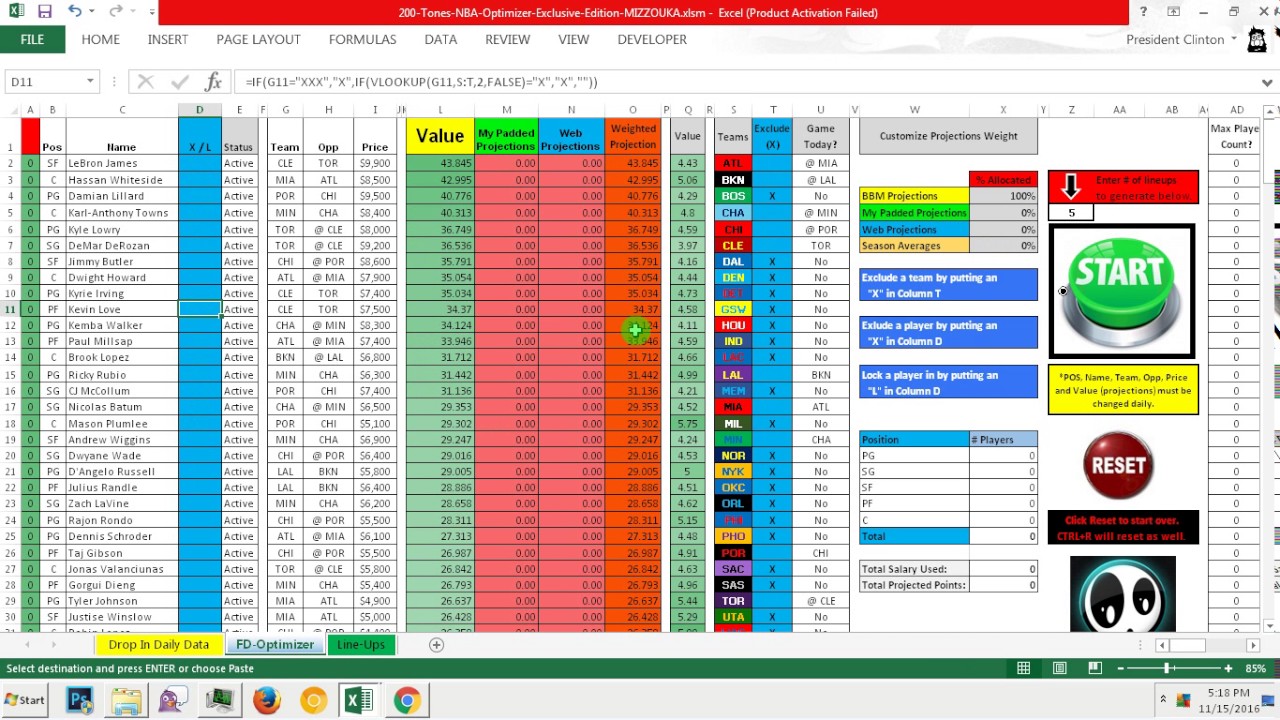
Task: Click the LAL team color cell
Action: pos(733,375)
